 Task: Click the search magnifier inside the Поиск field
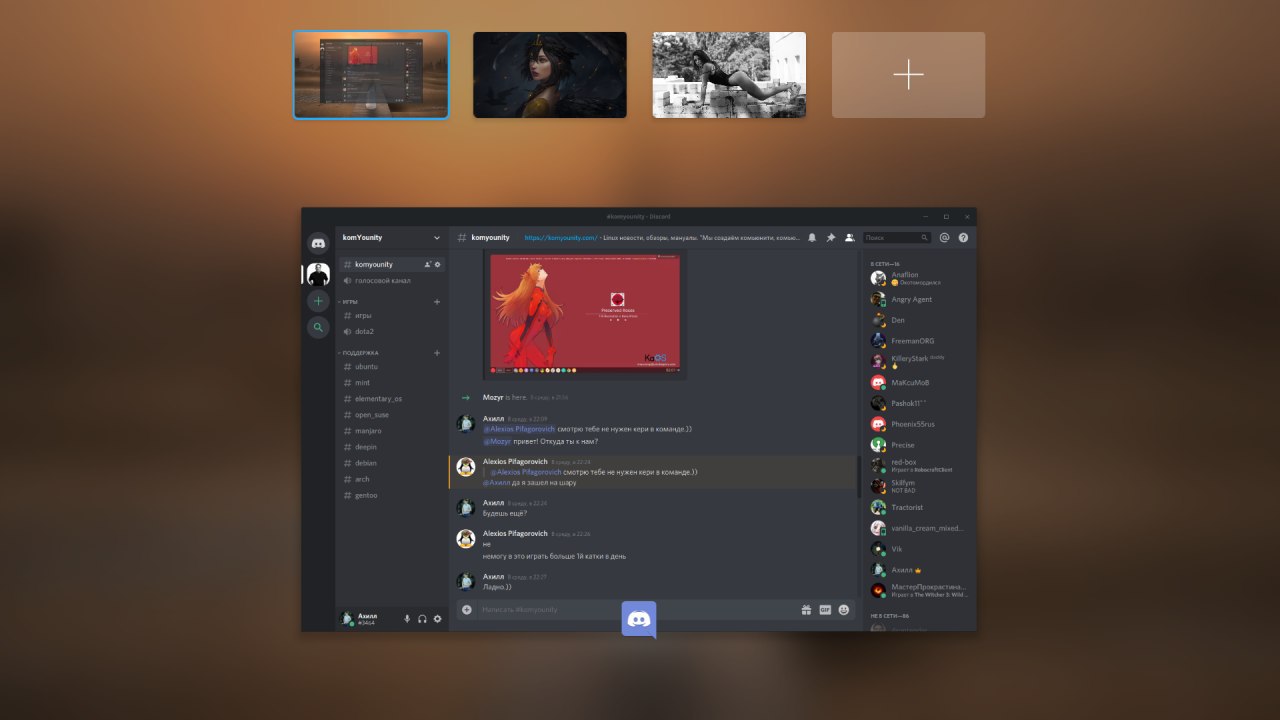tap(924, 238)
